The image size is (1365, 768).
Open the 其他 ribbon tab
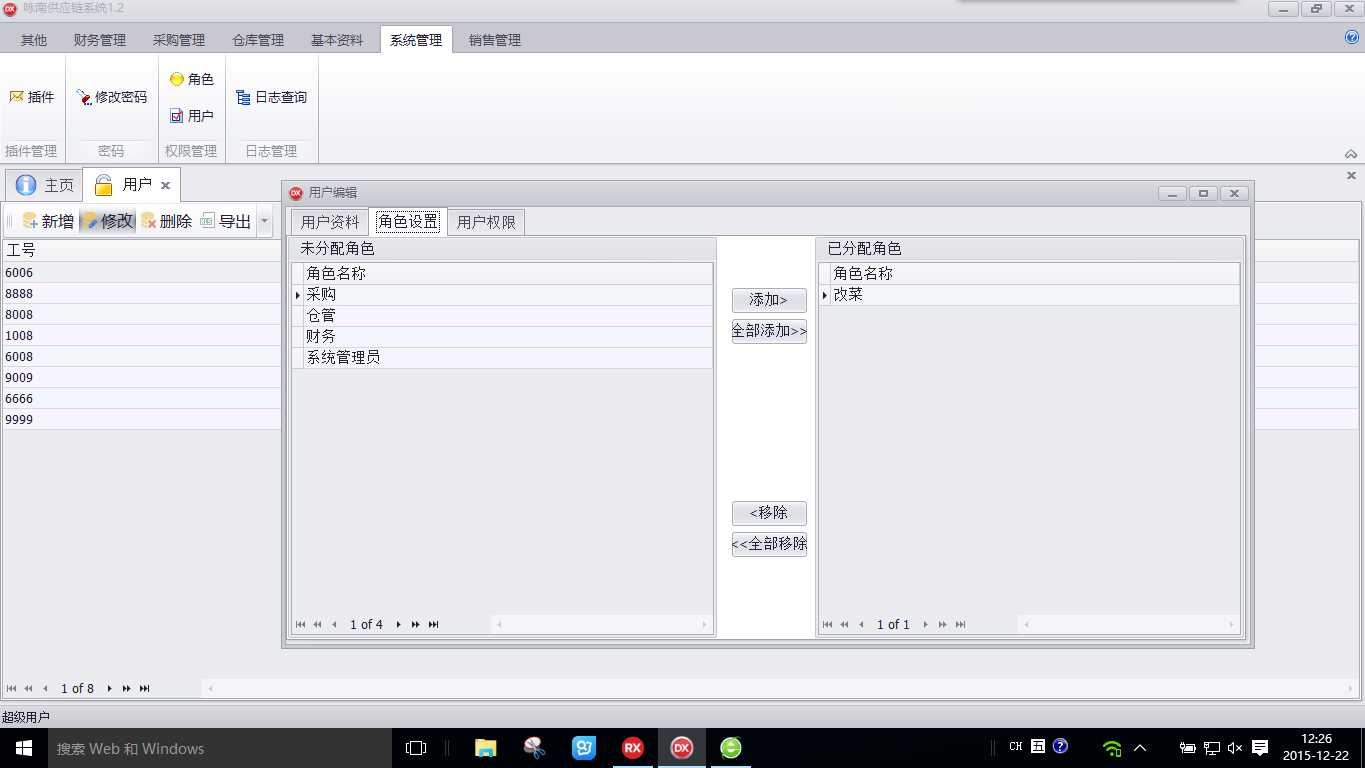click(34, 40)
